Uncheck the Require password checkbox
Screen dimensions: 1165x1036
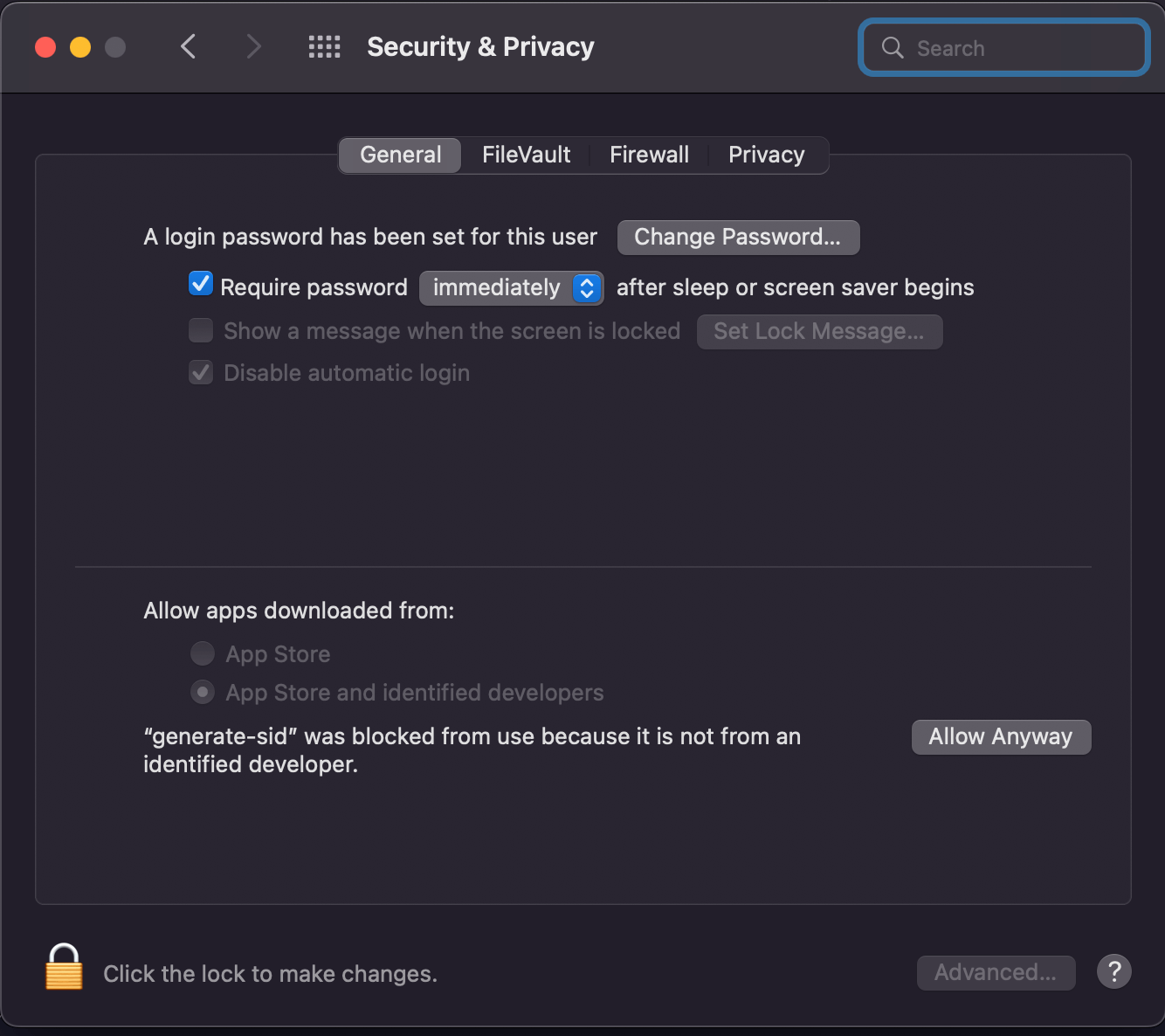(x=201, y=284)
